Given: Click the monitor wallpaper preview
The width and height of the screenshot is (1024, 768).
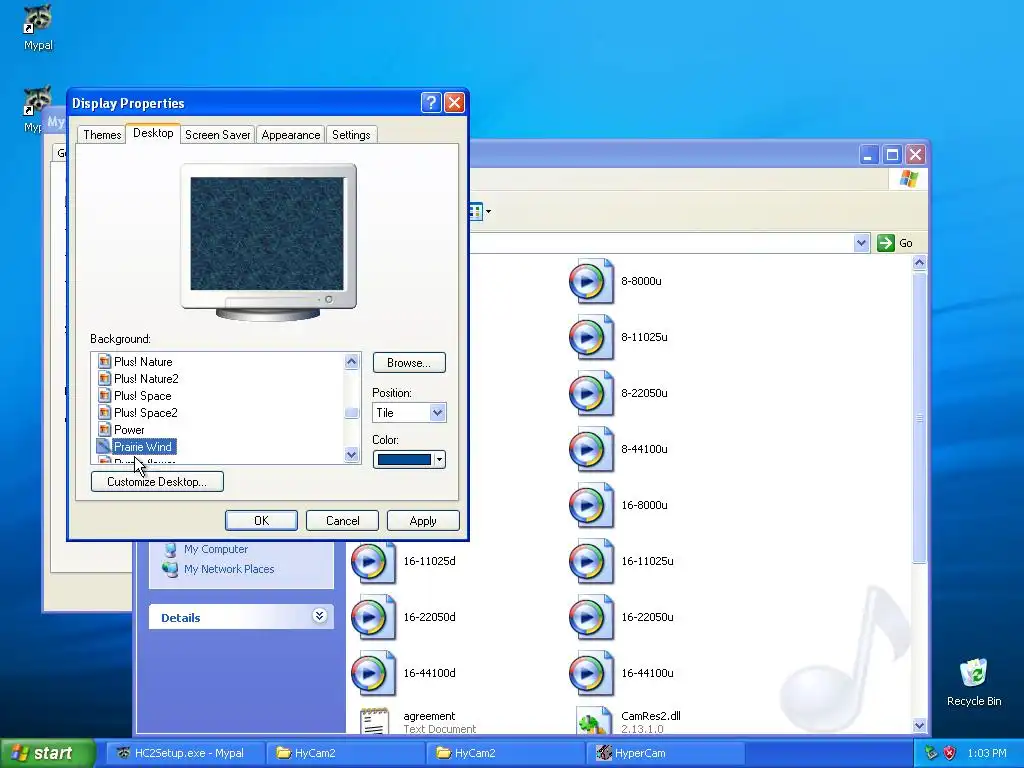Looking at the screenshot, I should click(266, 234).
